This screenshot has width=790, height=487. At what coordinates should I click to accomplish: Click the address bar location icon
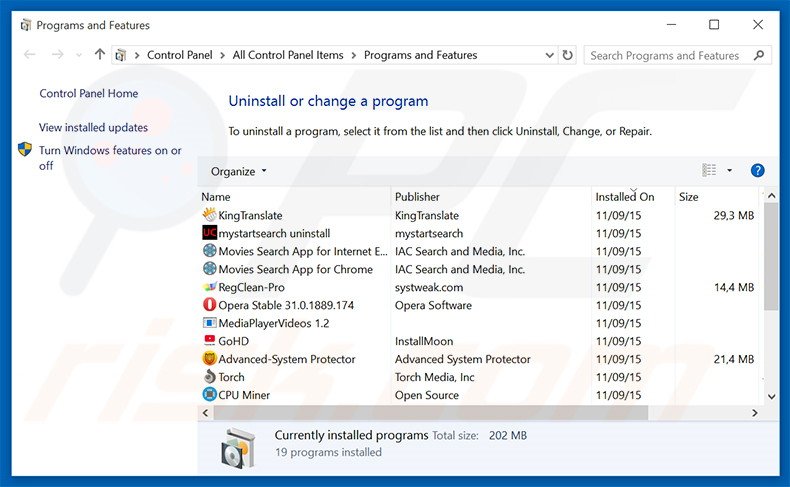(120, 55)
